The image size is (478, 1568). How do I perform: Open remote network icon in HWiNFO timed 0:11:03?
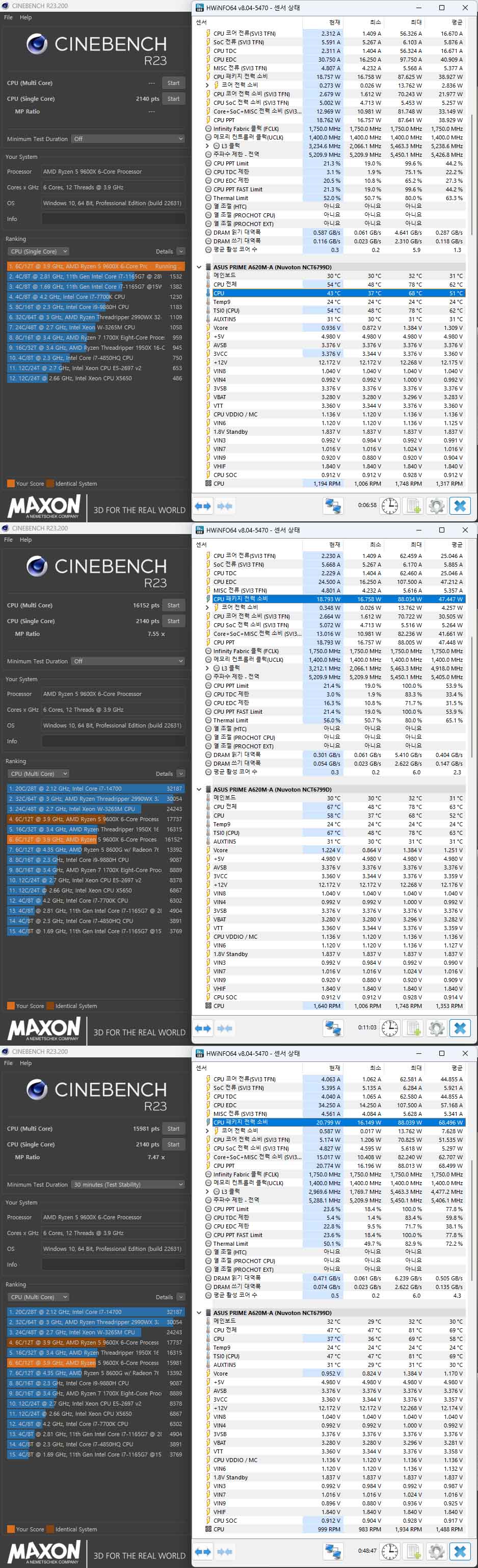pyautogui.click(x=333, y=1028)
